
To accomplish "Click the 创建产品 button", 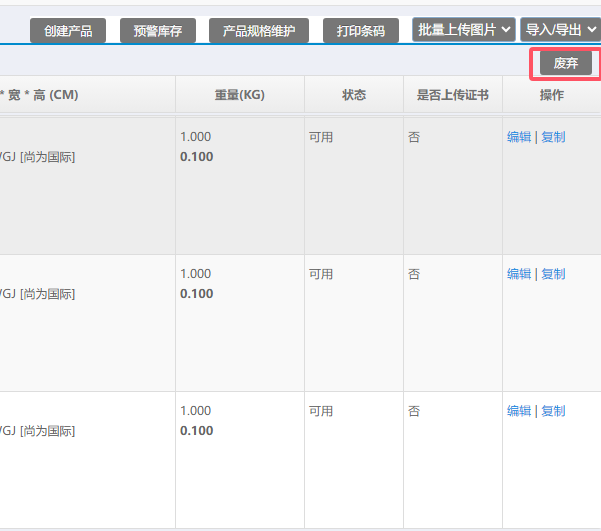I will point(68,31).
